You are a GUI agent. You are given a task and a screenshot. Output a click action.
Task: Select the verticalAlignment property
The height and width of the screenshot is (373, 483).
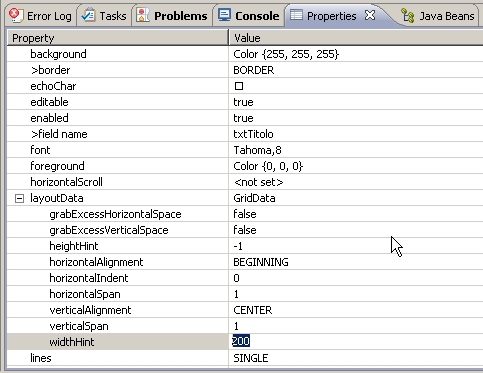click(x=90, y=310)
